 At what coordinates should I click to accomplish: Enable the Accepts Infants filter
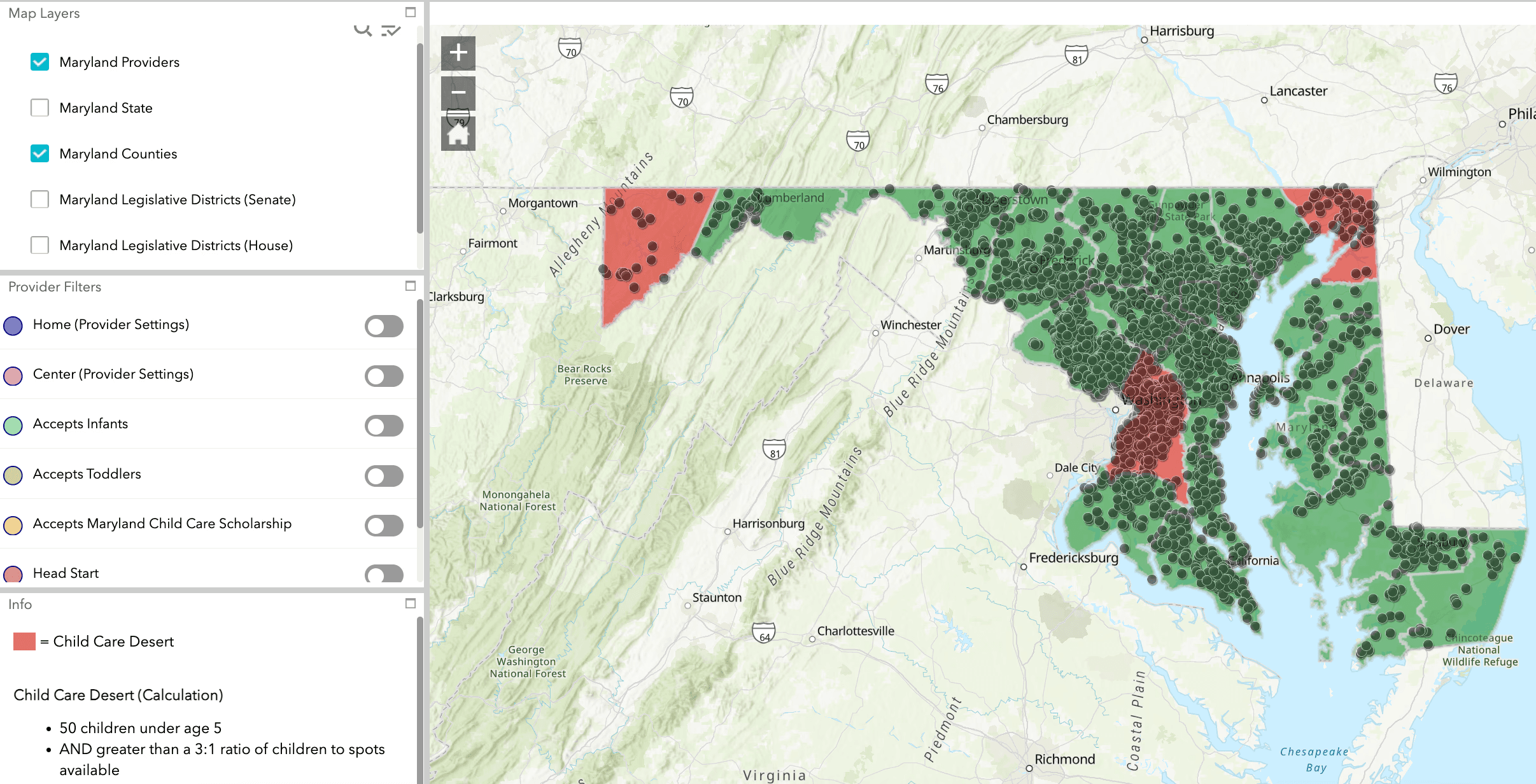tap(384, 425)
